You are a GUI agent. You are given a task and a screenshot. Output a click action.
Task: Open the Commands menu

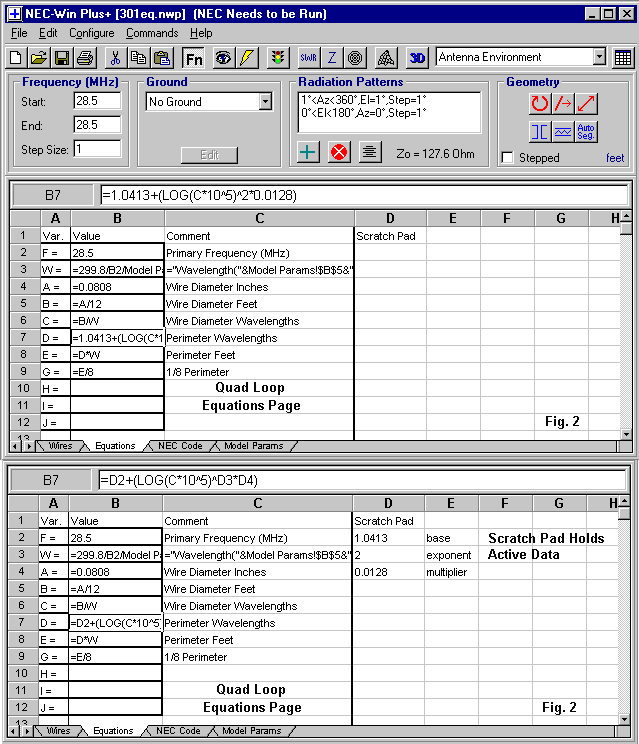(x=152, y=33)
